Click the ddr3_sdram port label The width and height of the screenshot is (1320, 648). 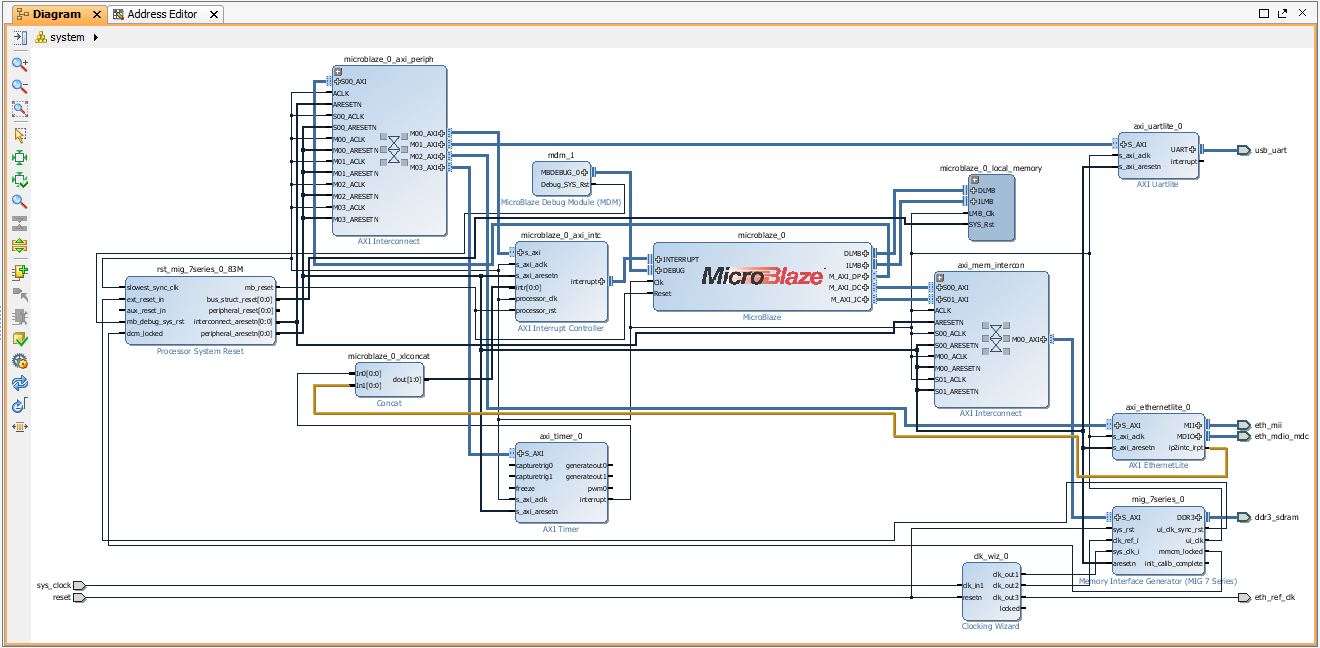pos(1275,517)
